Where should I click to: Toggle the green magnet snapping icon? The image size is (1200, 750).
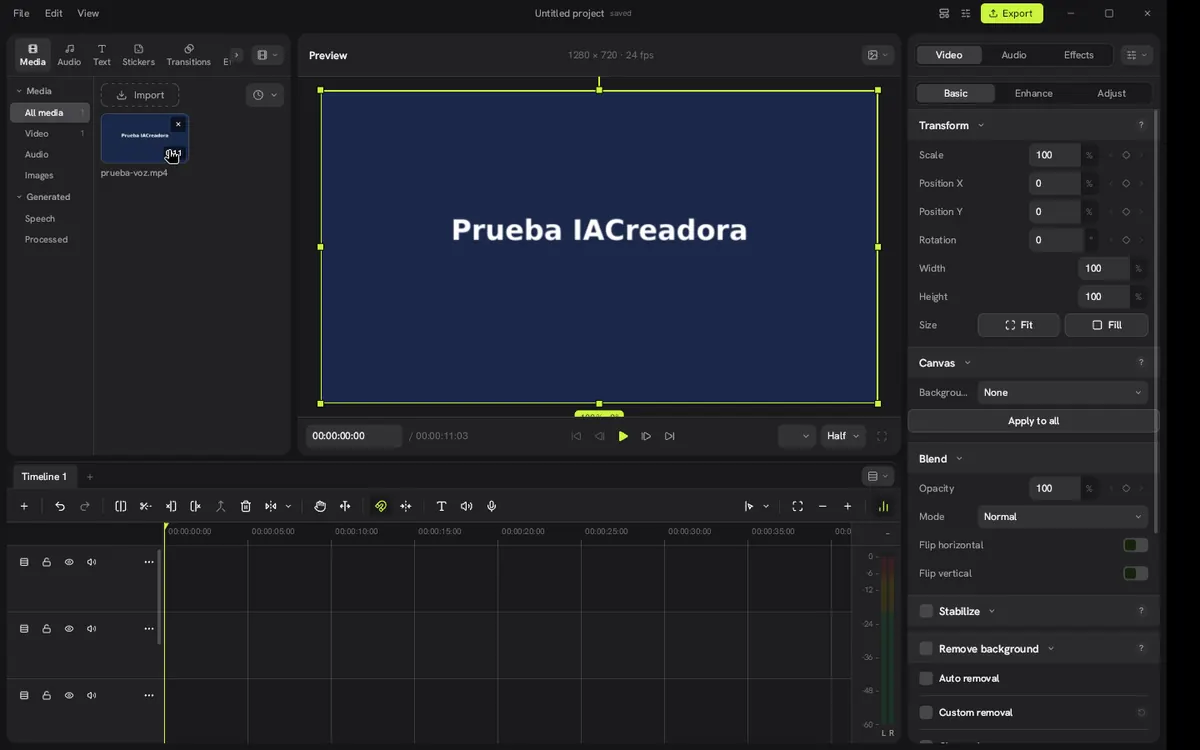[381, 506]
